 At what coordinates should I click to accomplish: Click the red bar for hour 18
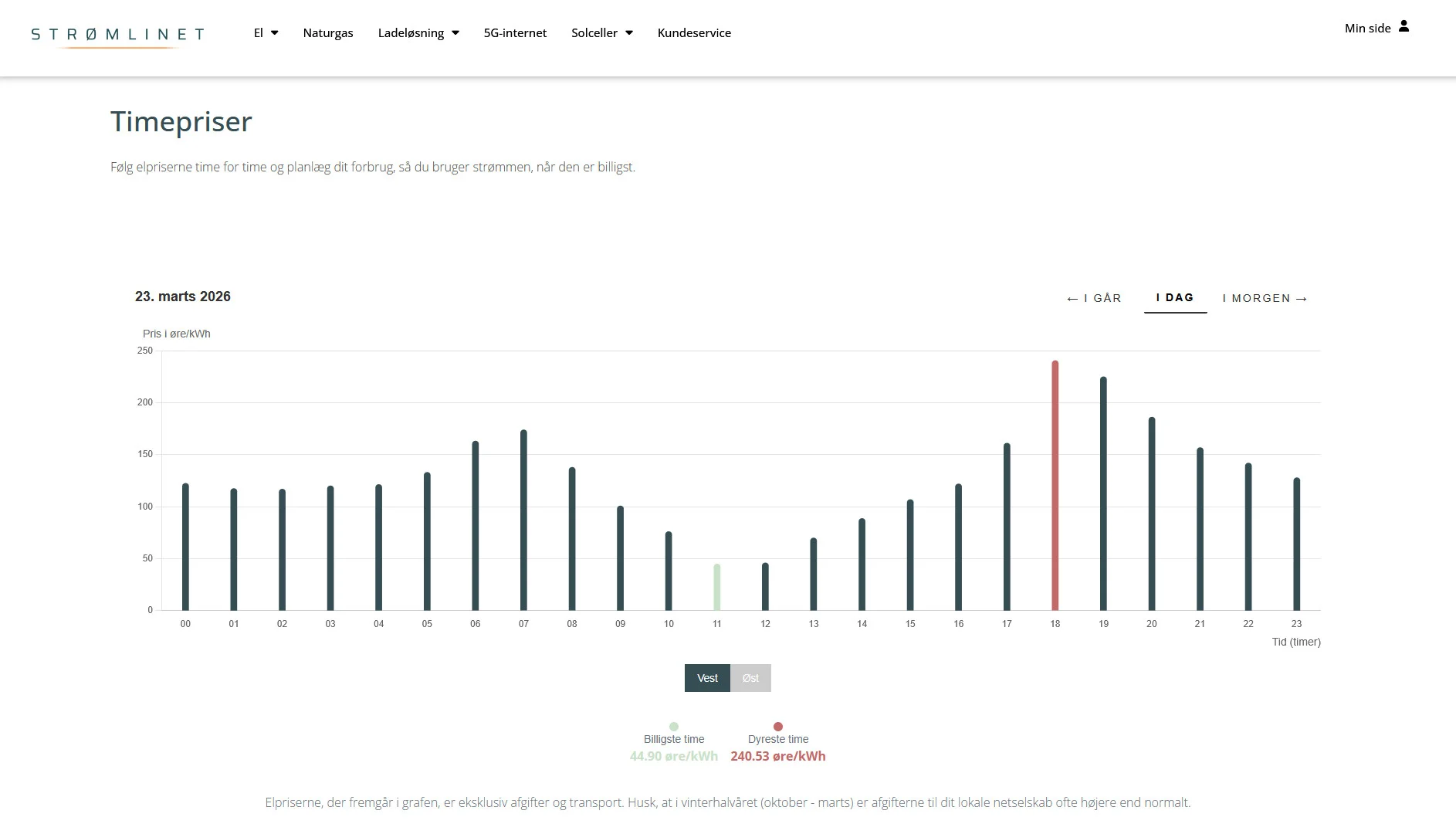[x=1055, y=486]
